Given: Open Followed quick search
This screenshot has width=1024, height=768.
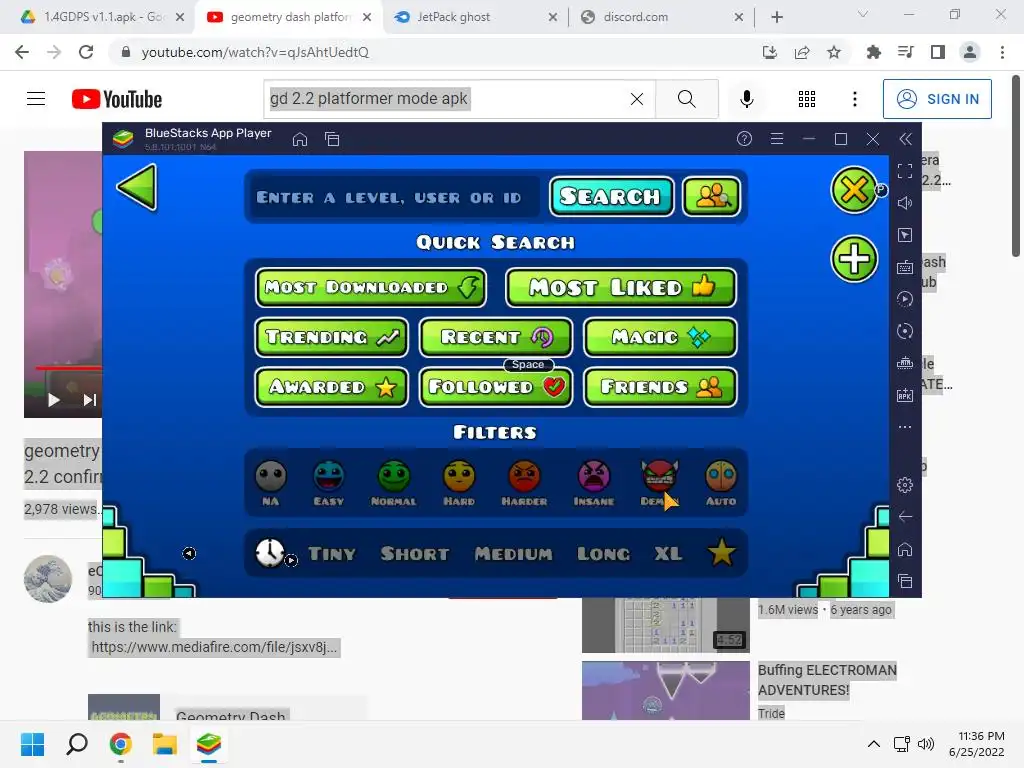Looking at the screenshot, I should [x=496, y=387].
